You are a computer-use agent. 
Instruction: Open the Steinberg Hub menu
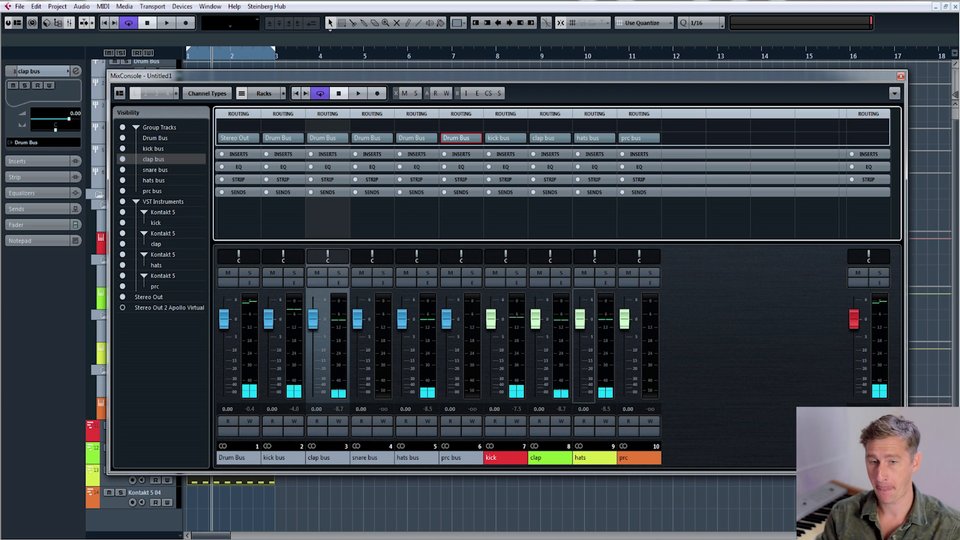coord(266,6)
